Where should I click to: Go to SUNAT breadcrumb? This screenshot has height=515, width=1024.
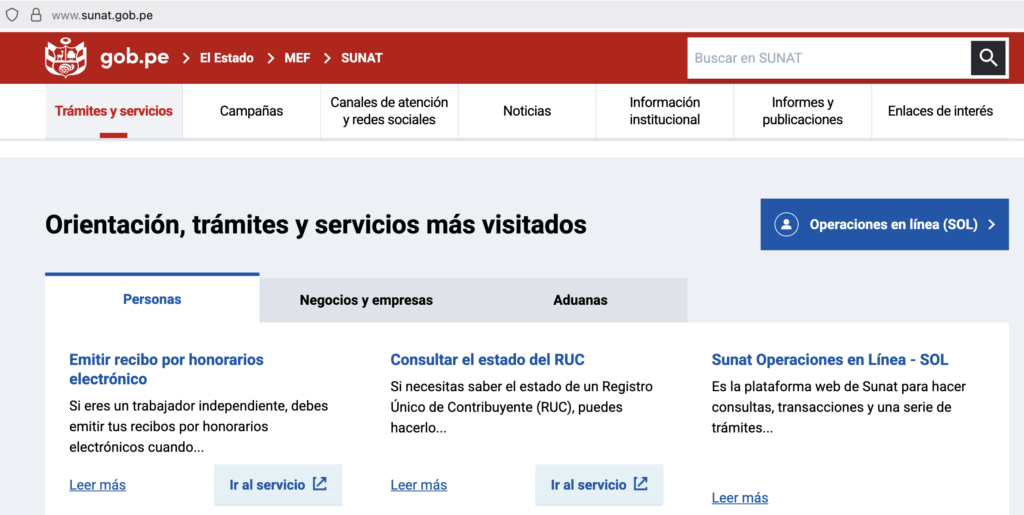(x=362, y=58)
